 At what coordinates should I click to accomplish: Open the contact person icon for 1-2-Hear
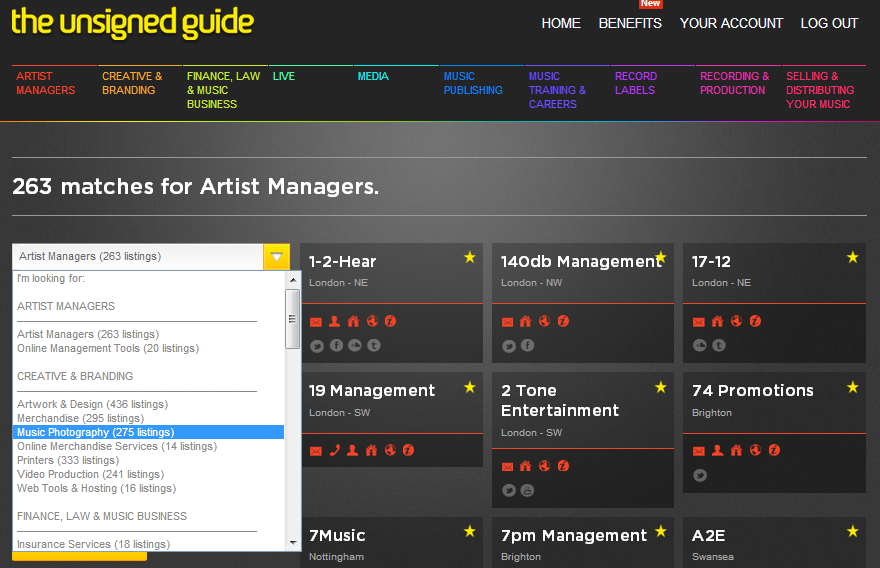[x=334, y=321]
